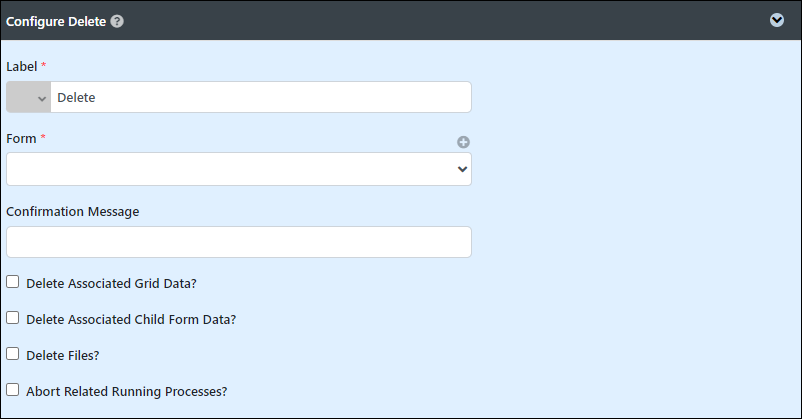Click the Form field caption text
Viewport: 802px width, 419px height.
(21, 139)
